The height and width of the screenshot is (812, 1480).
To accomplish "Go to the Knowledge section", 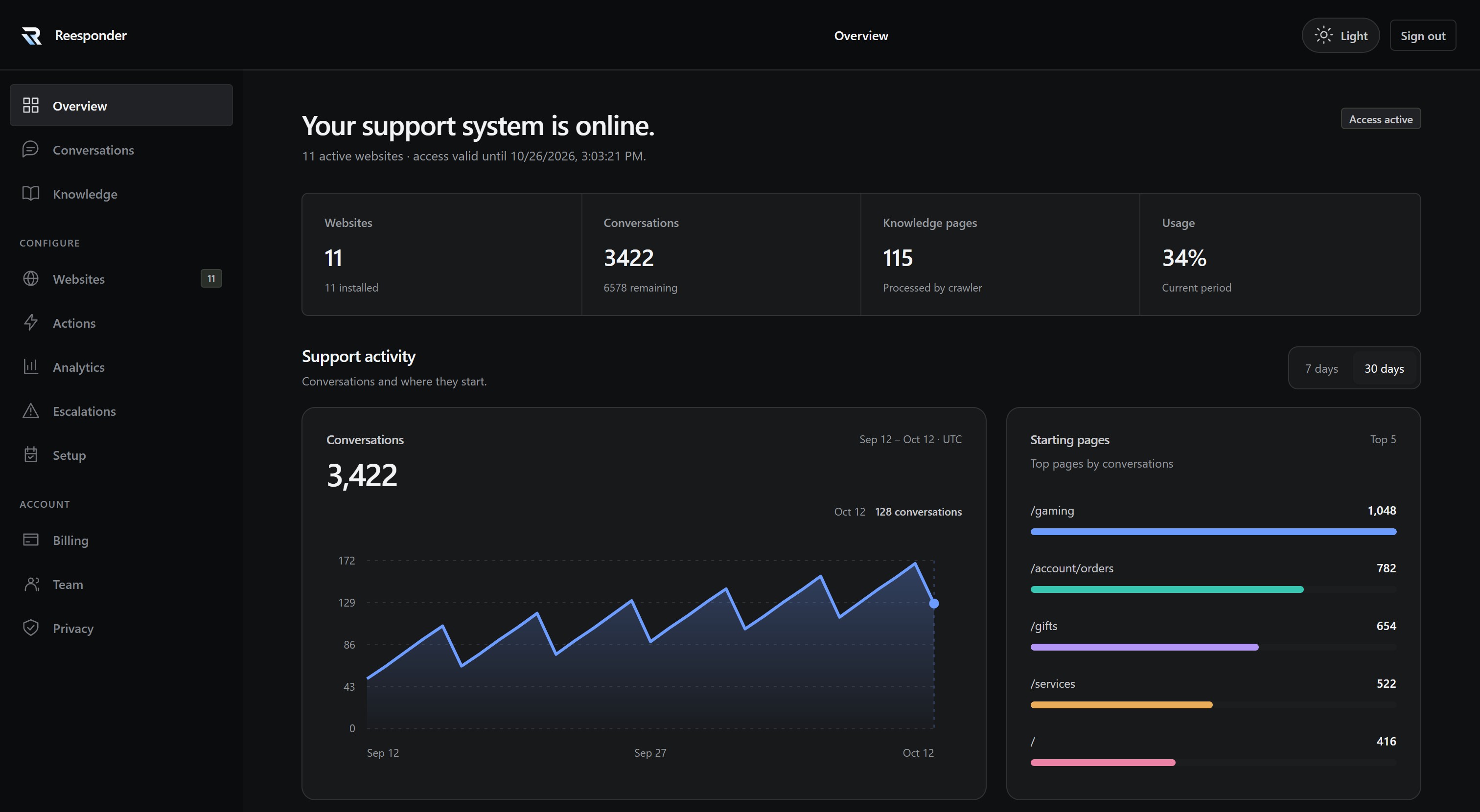I will [x=121, y=194].
